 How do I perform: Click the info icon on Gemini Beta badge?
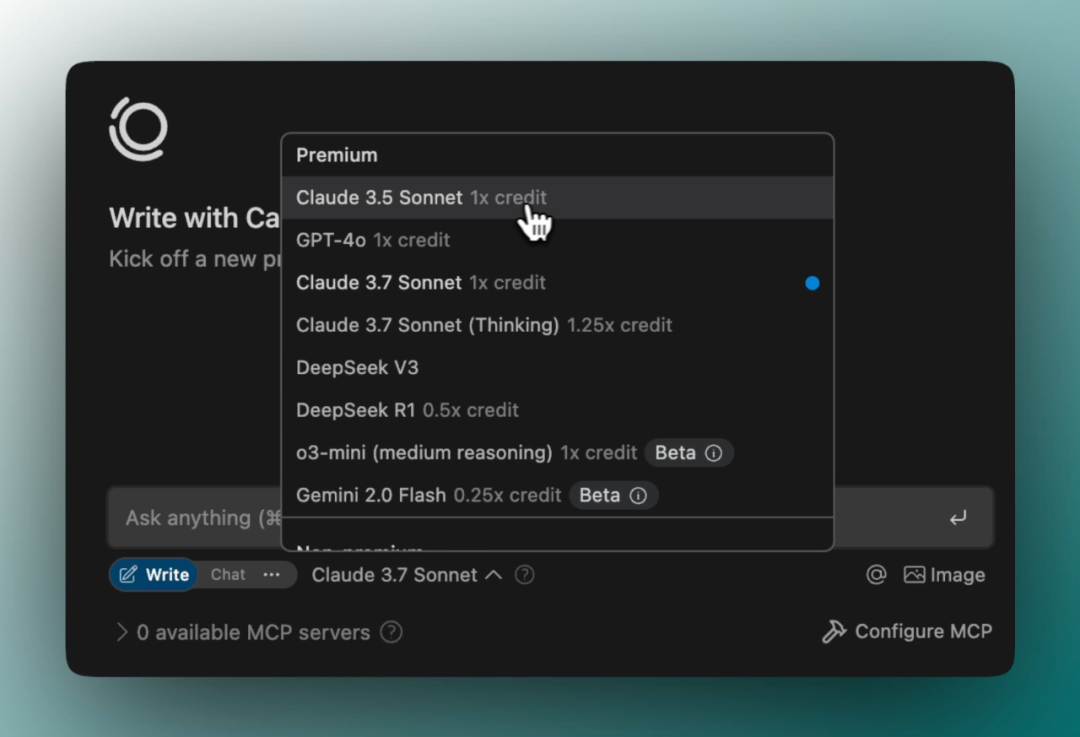pyautogui.click(x=638, y=496)
